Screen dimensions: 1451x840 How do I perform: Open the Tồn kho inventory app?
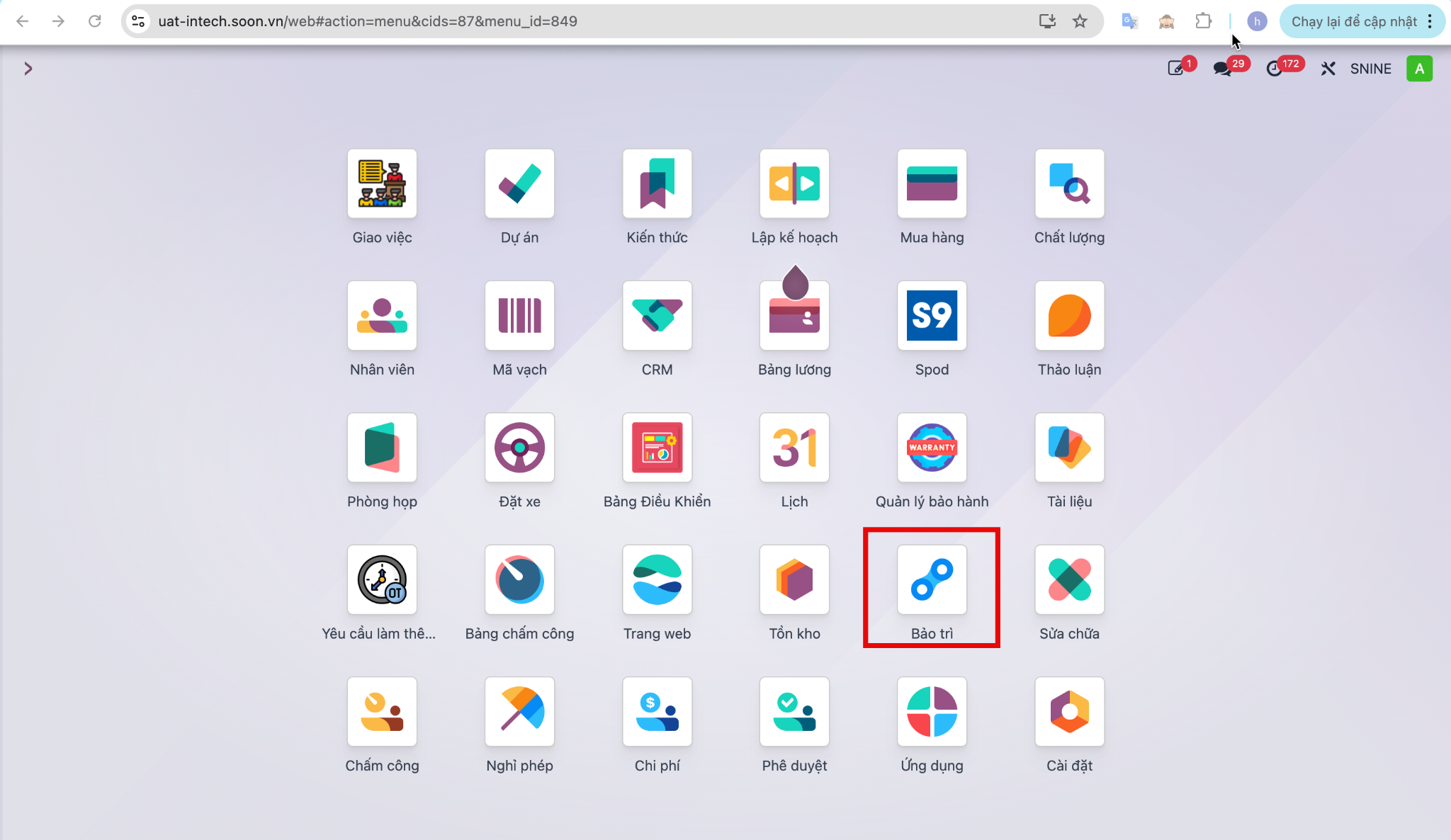(794, 579)
